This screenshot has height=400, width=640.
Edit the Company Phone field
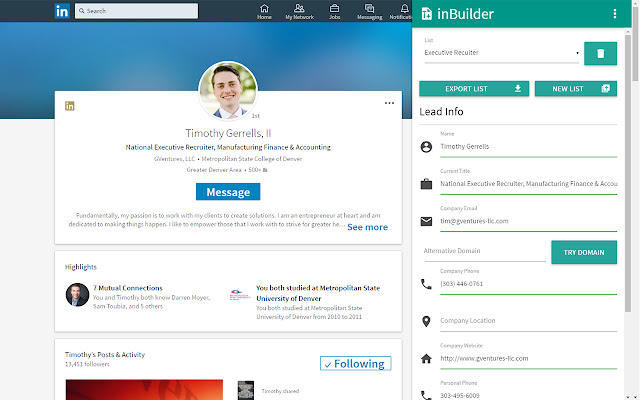pos(528,284)
